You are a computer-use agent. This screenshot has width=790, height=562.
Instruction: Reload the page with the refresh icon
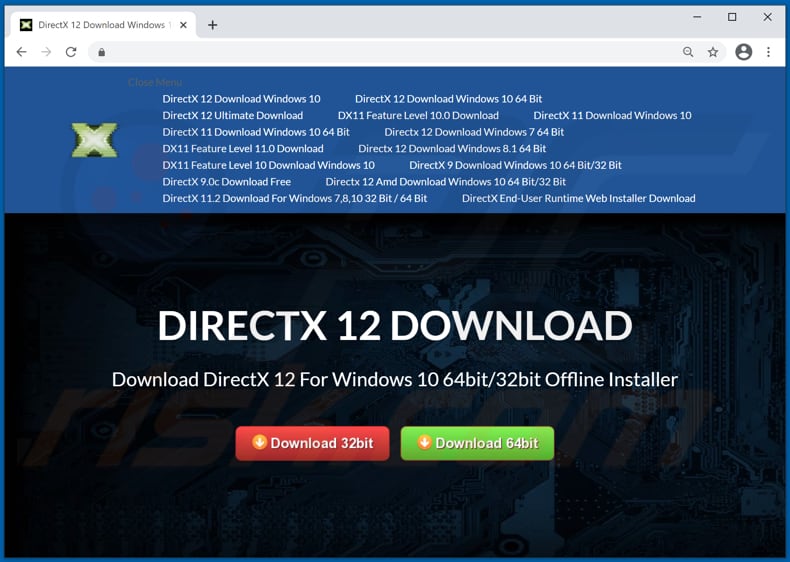pos(71,52)
